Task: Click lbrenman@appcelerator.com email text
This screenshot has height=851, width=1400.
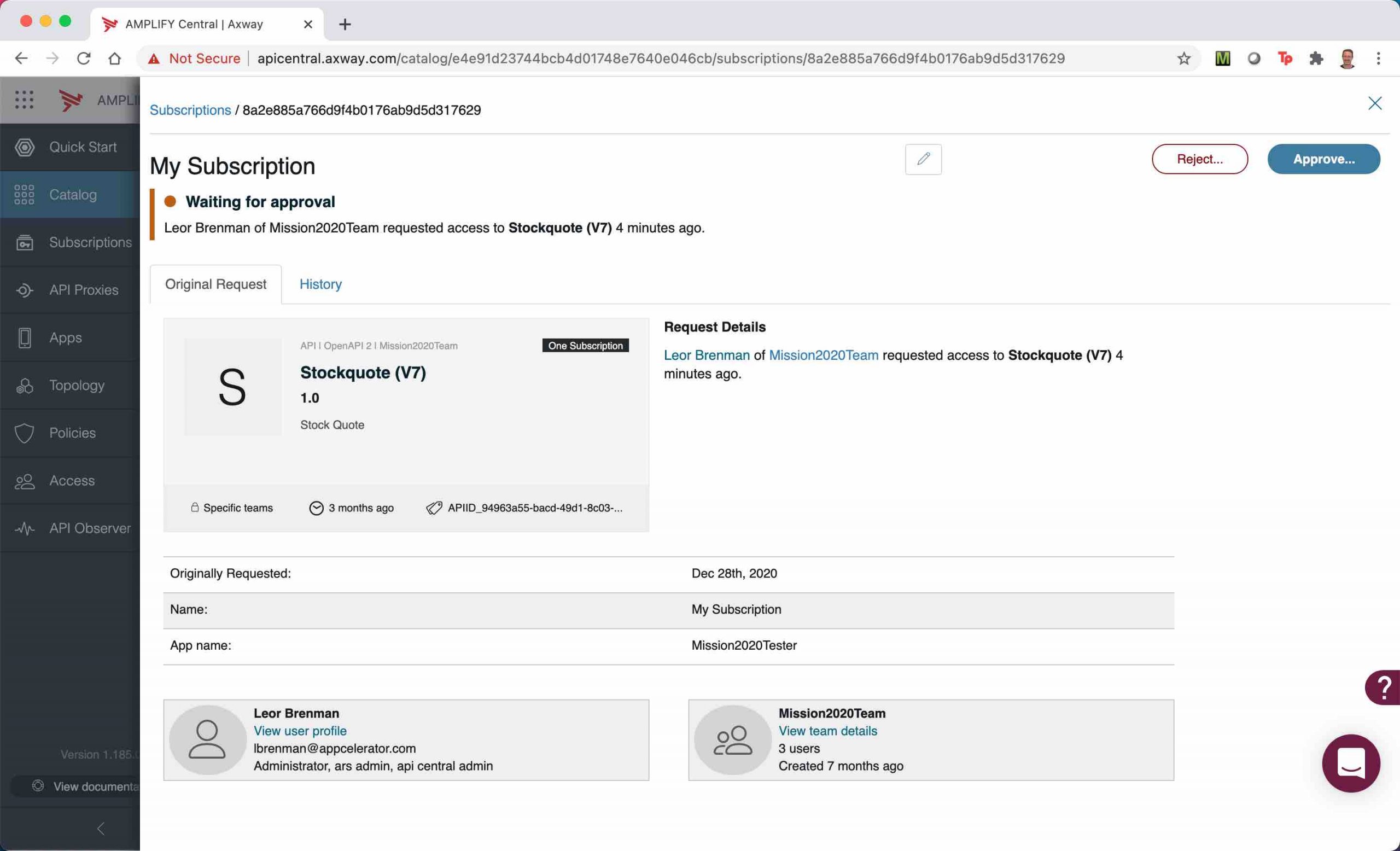Action: point(335,748)
